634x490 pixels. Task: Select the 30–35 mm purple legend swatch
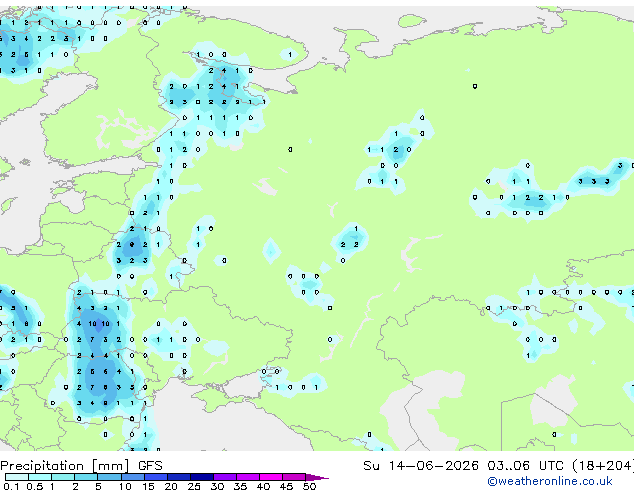225,477
